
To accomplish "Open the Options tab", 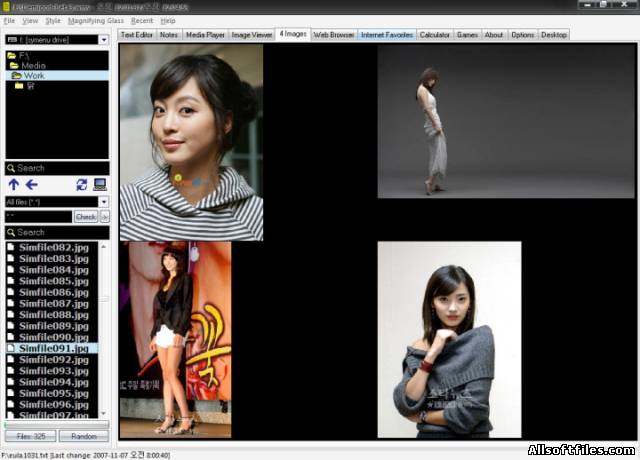I will pyautogui.click(x=523, y=35).
